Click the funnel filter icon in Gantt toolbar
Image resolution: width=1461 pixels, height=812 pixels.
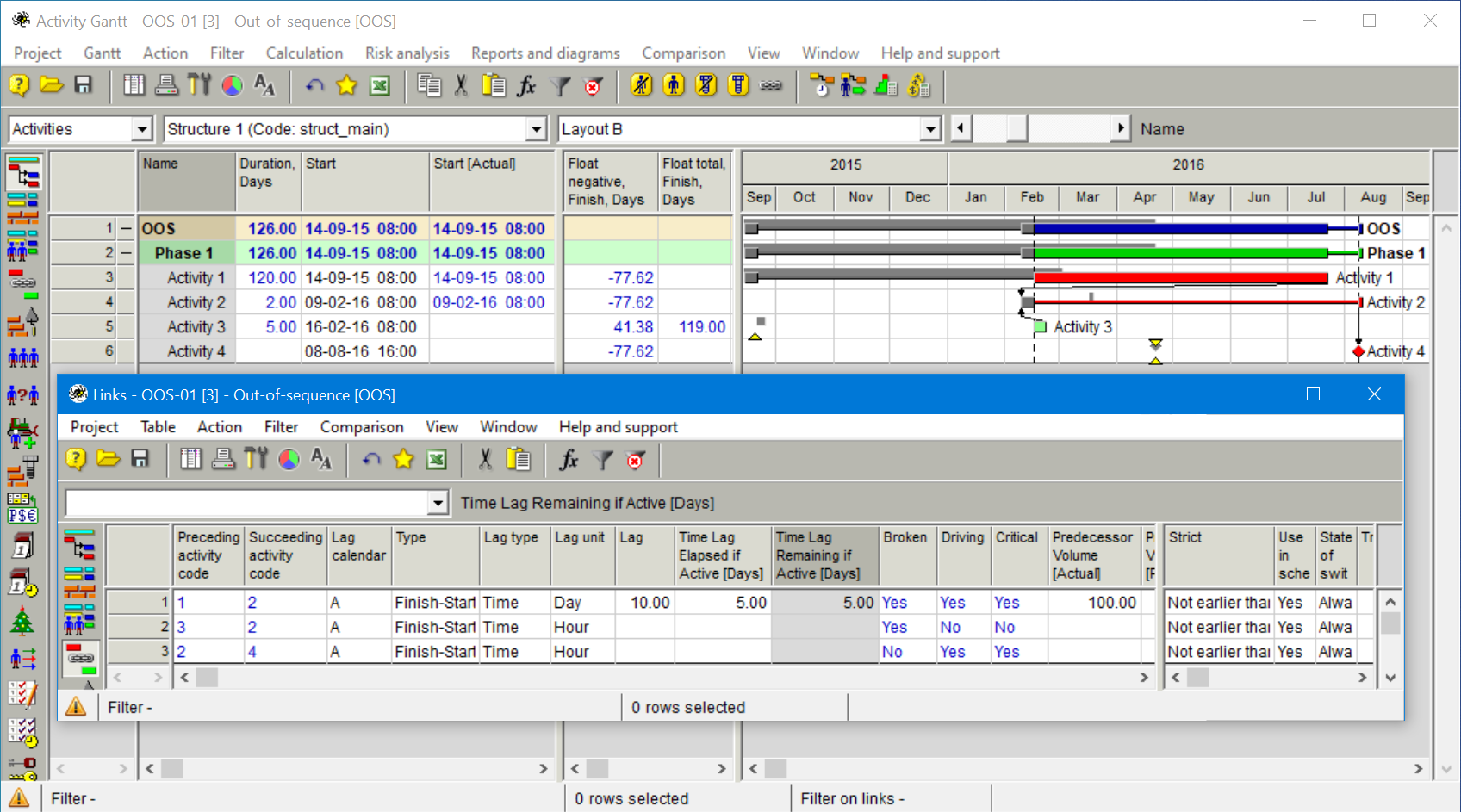560,85
